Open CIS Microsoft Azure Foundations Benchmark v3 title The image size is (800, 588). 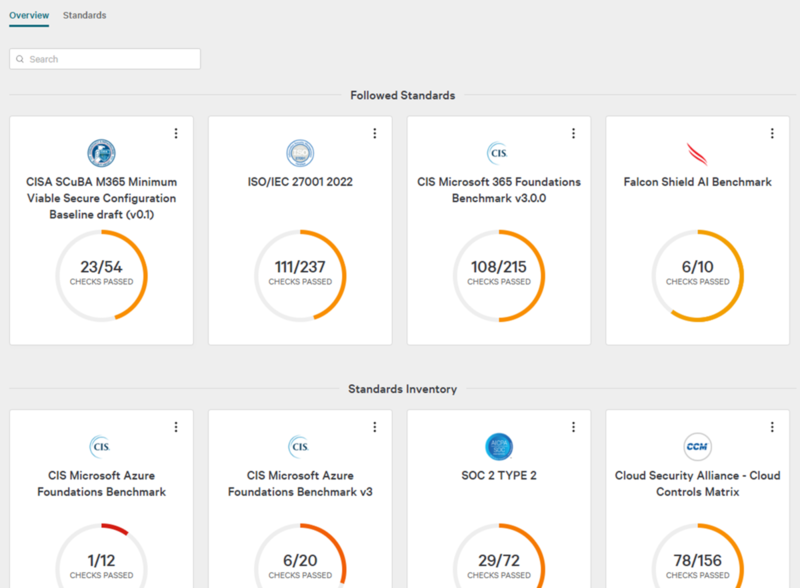[300, 483]
